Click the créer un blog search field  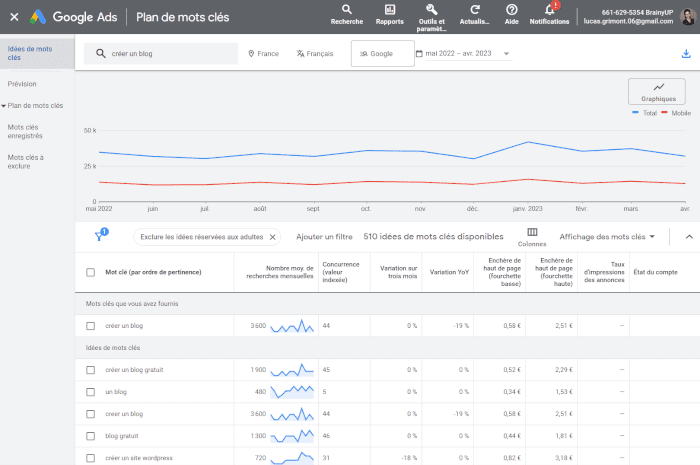[x=161, y=54]
